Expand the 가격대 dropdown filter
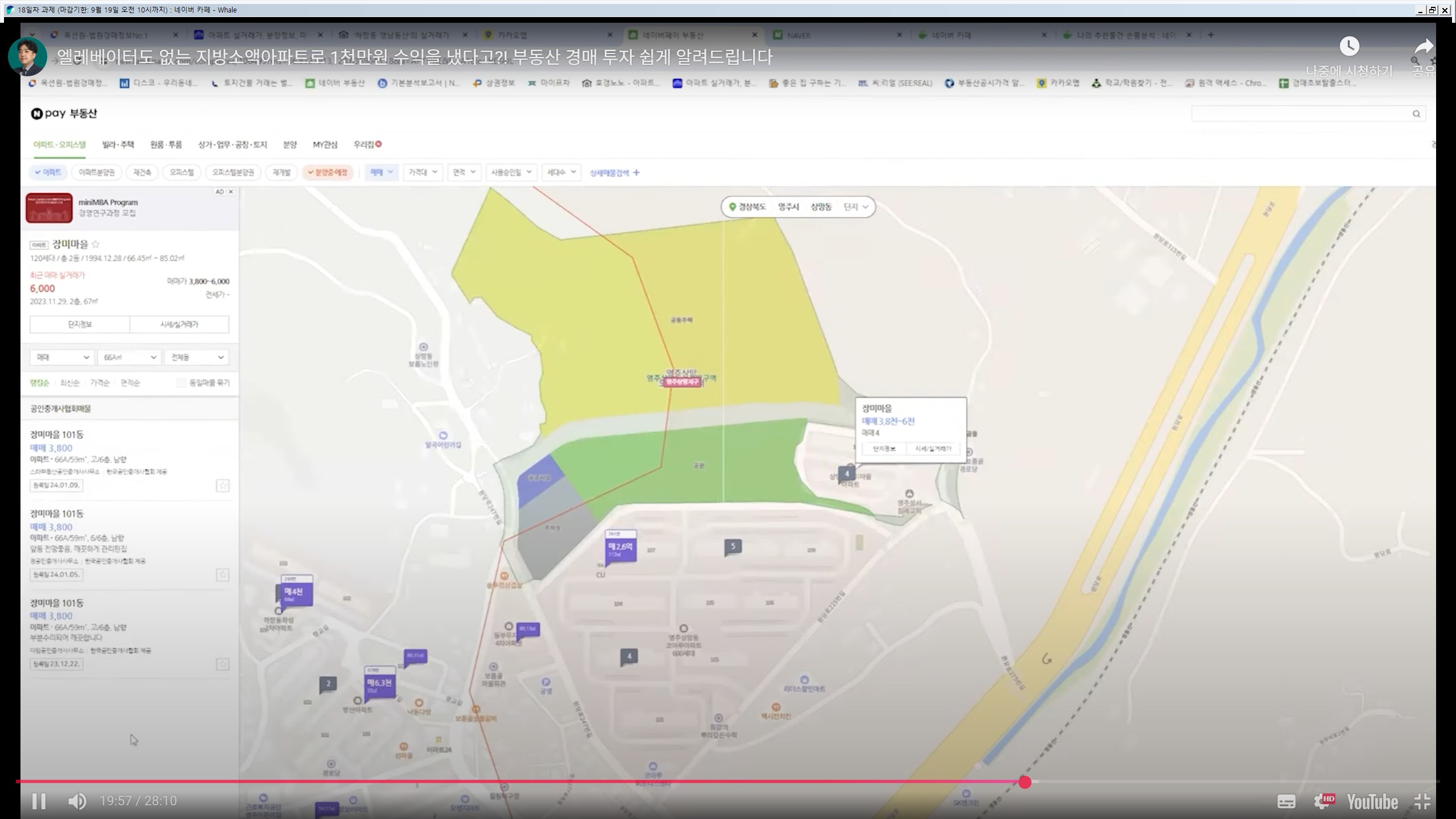 [423, 172]
